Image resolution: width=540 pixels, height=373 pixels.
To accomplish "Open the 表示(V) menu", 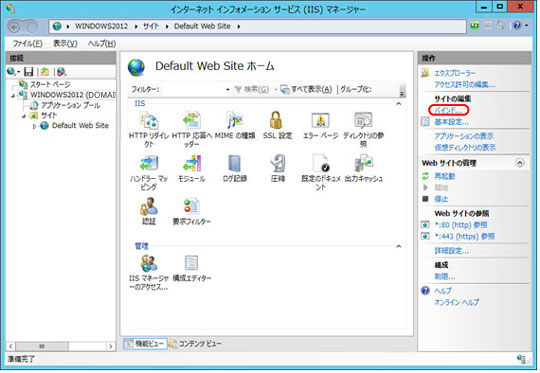I will [x=65, y=44].
